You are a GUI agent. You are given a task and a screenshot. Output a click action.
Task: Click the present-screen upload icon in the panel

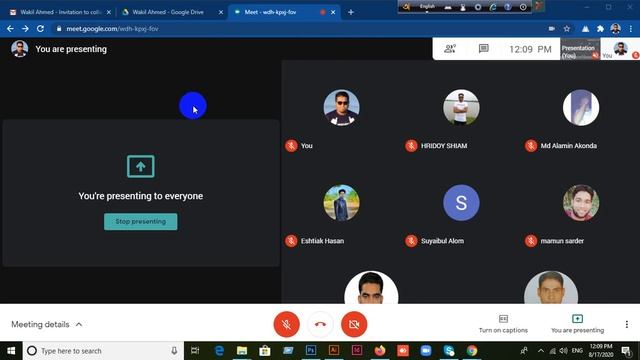click(x=140, y=166)
